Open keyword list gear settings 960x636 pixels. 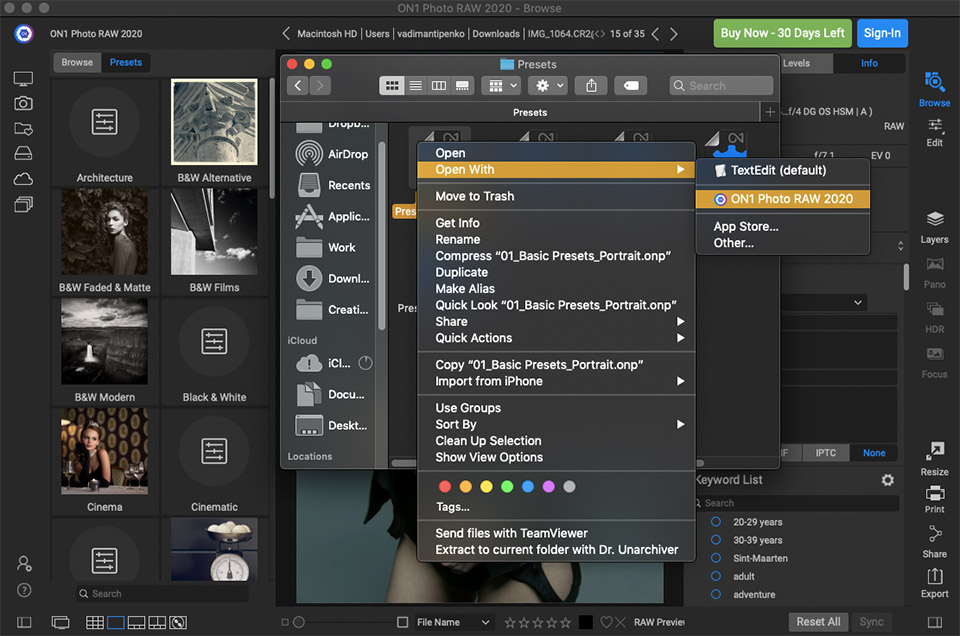click(x=888, y=480)
